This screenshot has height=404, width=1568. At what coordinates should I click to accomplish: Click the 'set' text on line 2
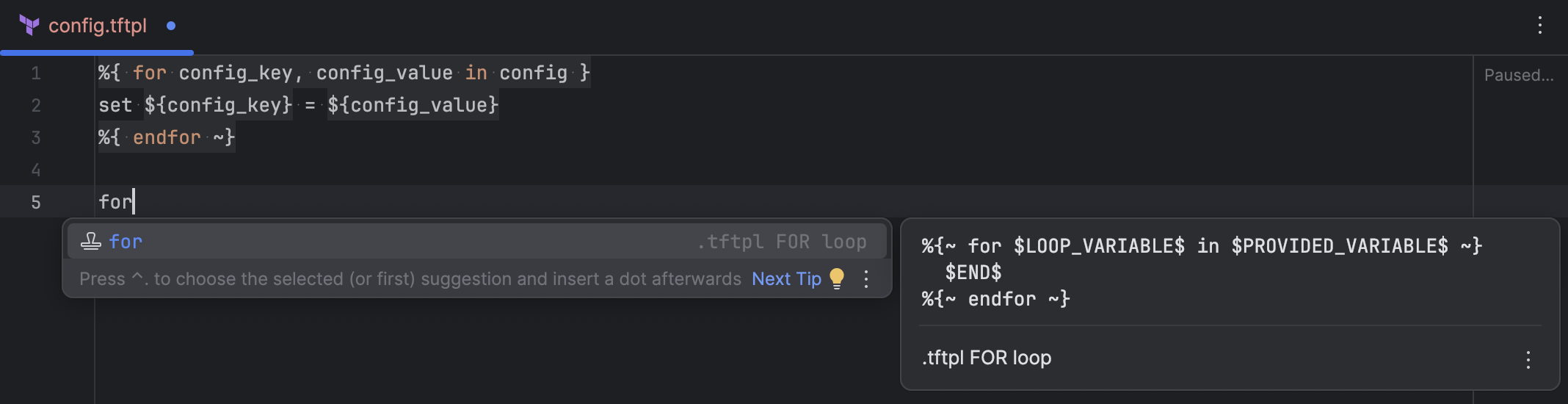point(115,105)
